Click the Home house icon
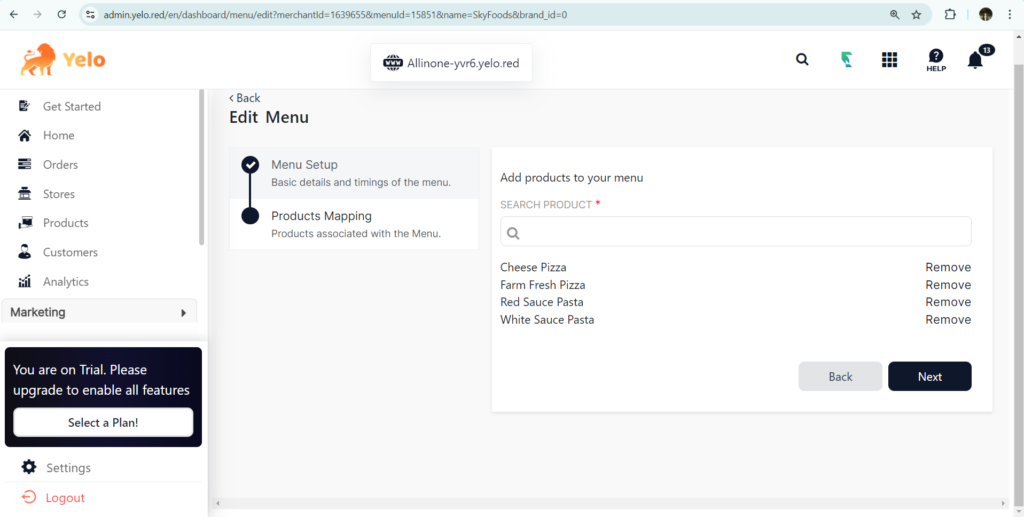Viewport: 1024px width, 517px height. (x=24, y=135)
